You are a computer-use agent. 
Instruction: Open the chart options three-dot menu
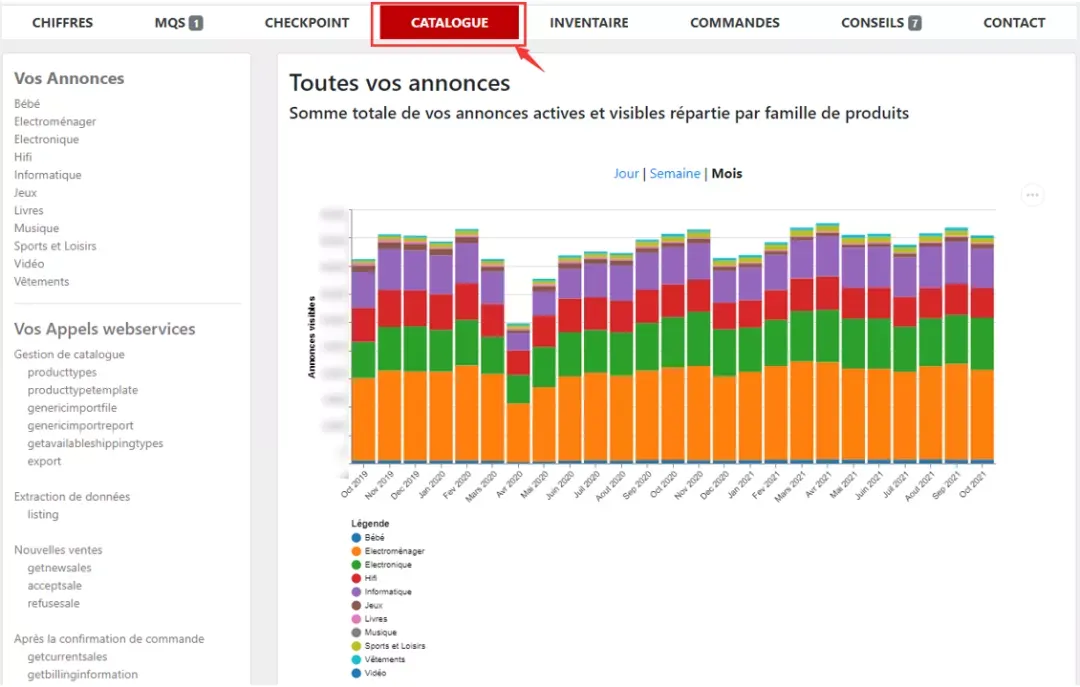pos(1032,195)
